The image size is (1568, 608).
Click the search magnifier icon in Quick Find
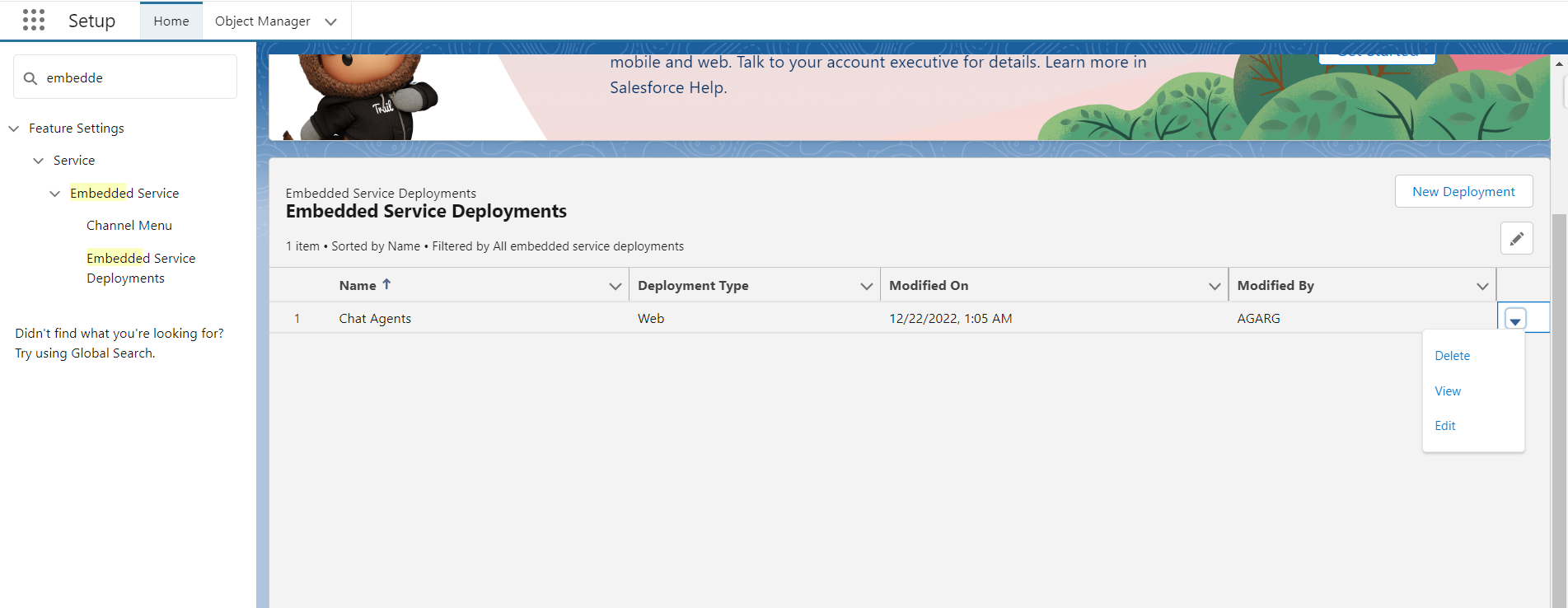click(30, 78)
